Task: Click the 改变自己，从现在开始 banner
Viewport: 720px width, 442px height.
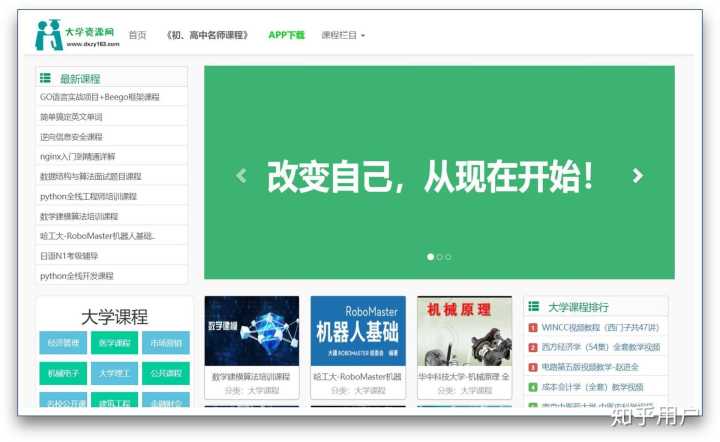Action: [439, 172]
